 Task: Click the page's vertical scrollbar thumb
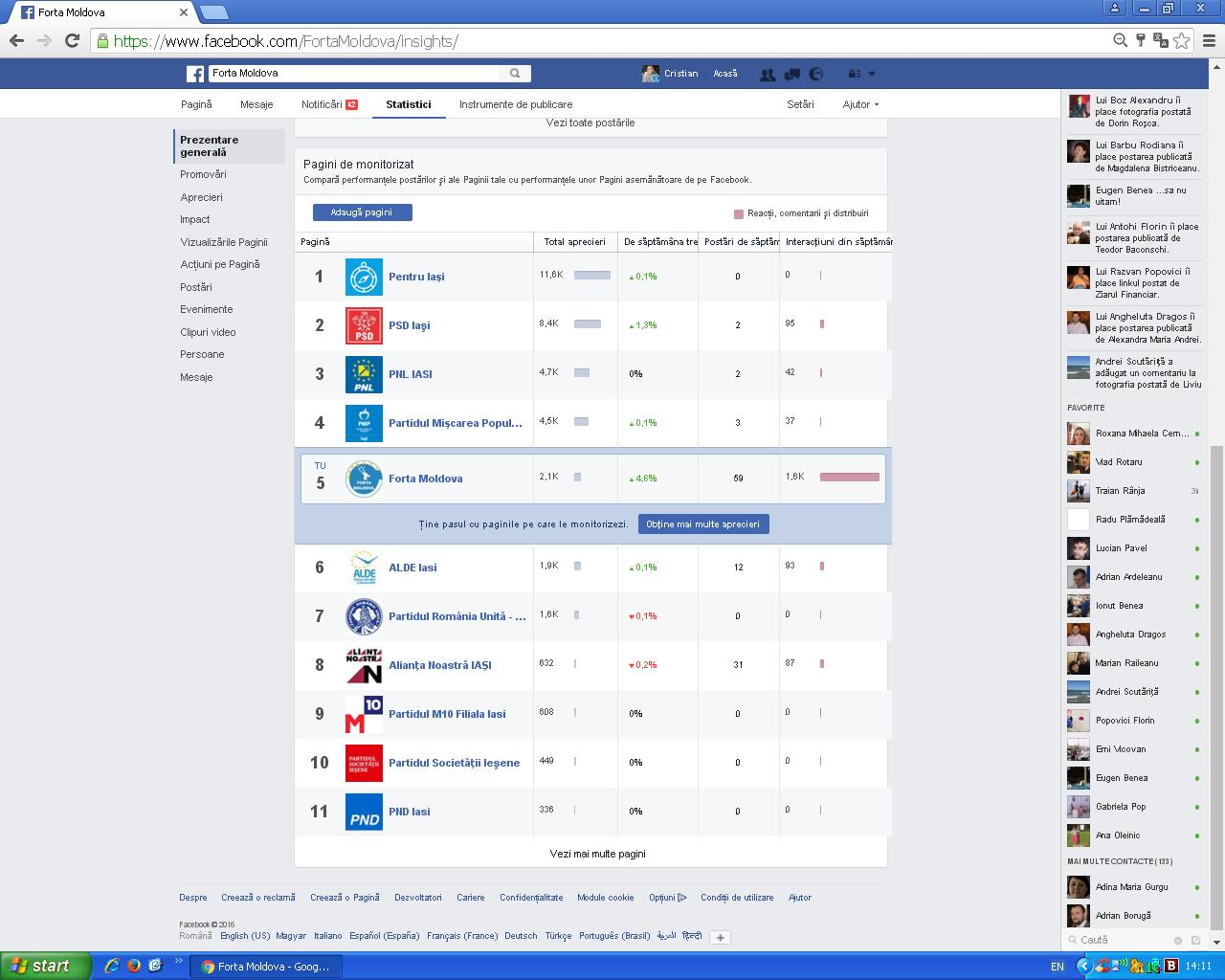point(1216,685)
